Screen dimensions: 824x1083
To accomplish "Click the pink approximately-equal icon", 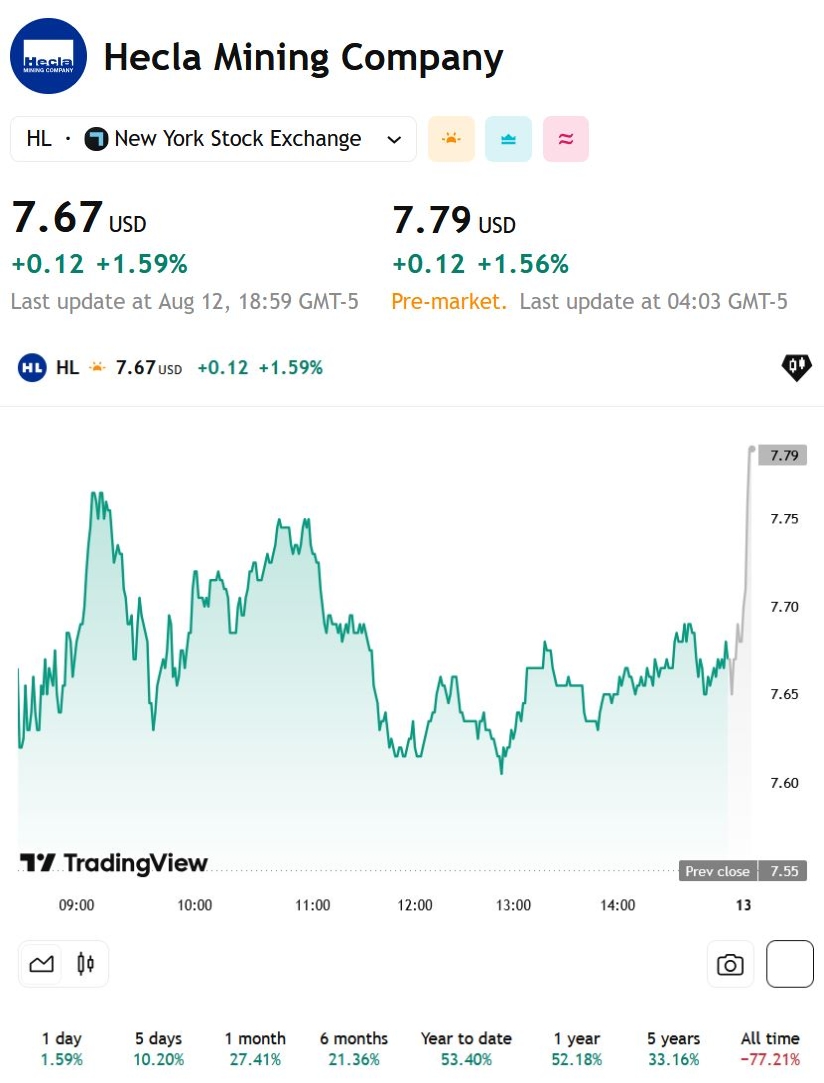I will (x=566, y=139).
